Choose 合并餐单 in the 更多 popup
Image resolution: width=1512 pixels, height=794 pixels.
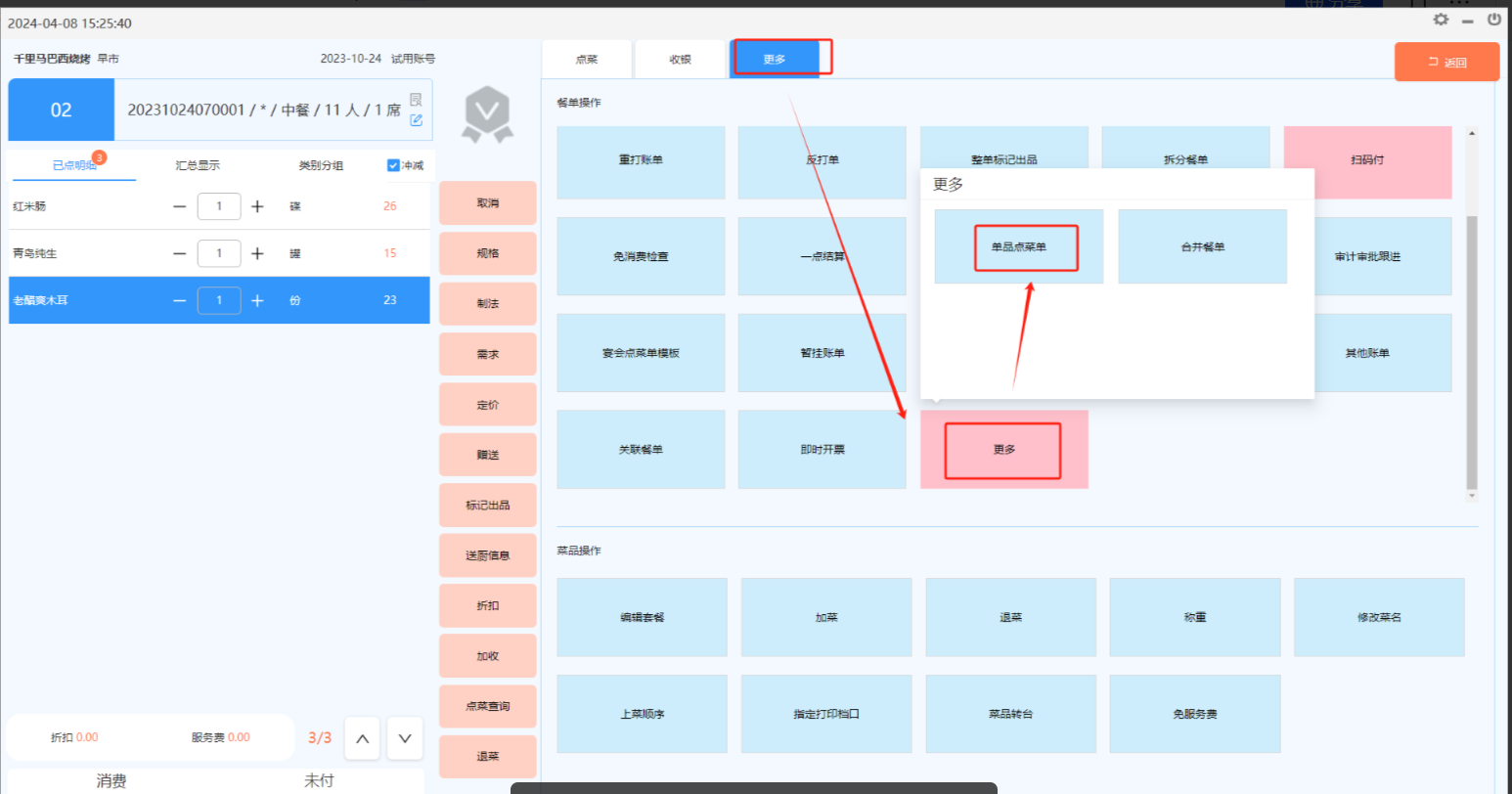coord(1202,247)
